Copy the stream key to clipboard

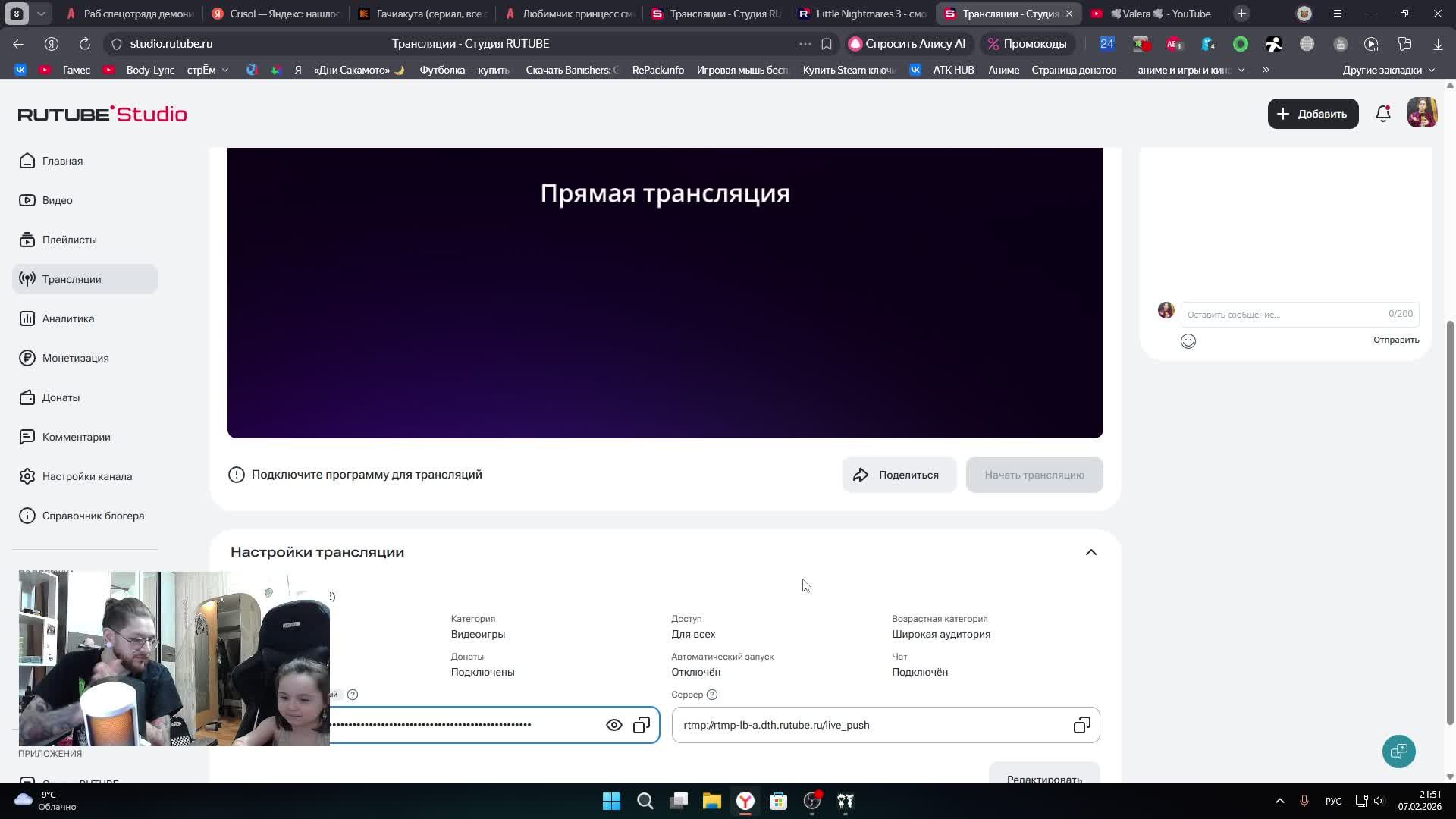point(642,726)
